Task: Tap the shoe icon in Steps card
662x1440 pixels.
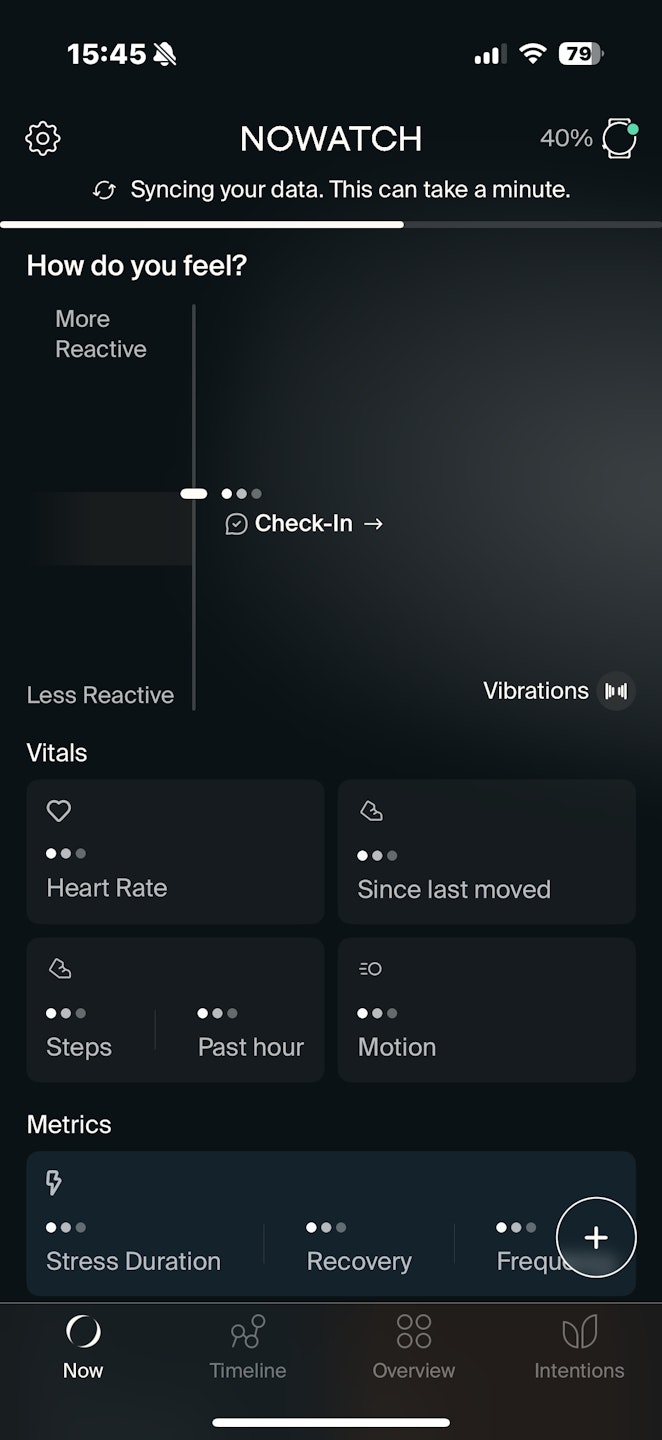Action: coord(59,969)
